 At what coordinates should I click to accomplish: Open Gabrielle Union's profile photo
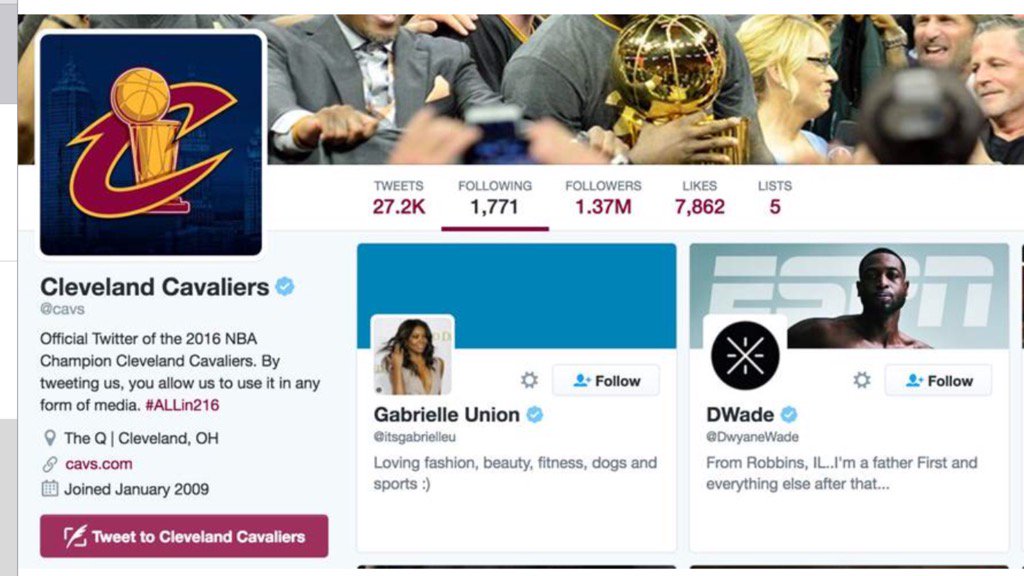coord(412,356)
